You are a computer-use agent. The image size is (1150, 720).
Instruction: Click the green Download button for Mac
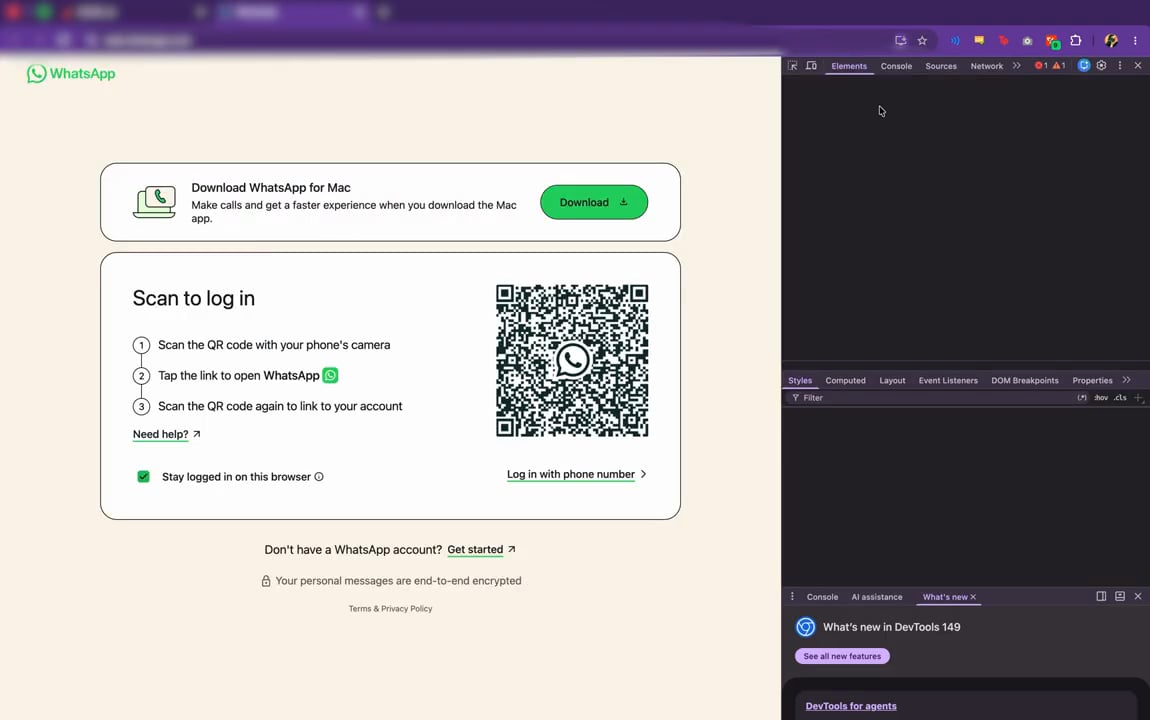pos(593,202)
